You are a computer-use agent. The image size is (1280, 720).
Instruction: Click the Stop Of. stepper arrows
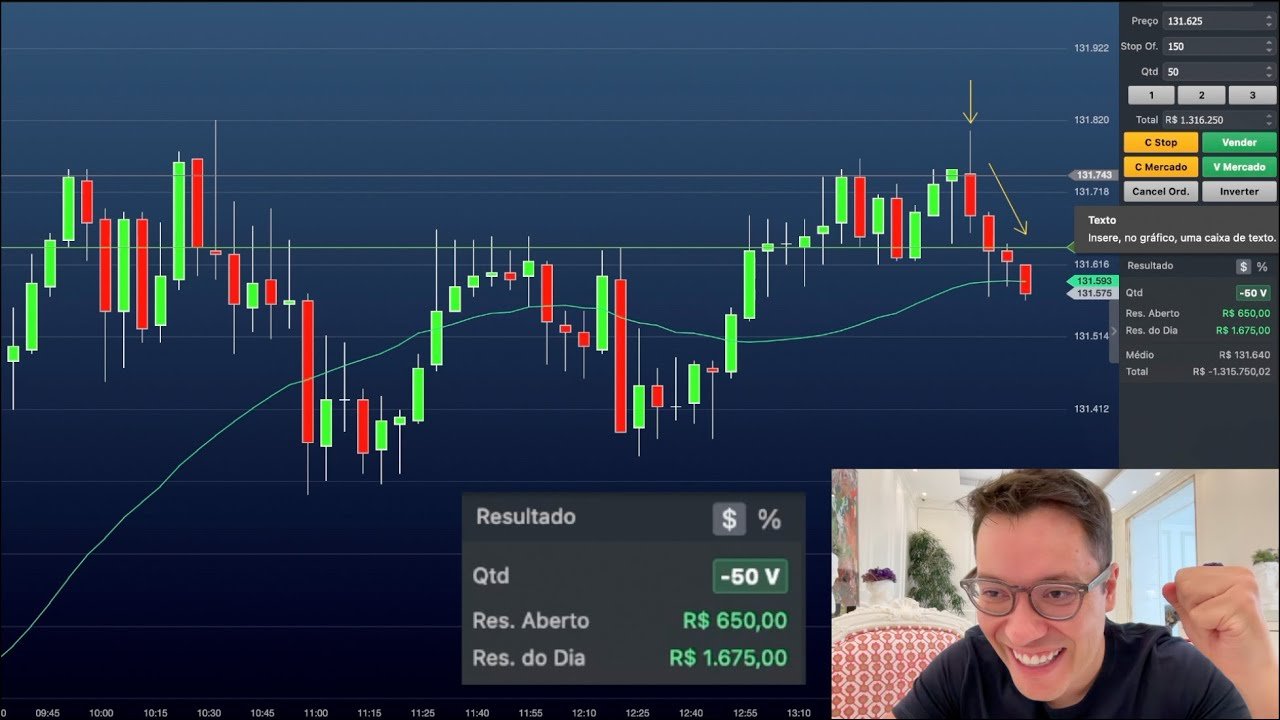tap(1269, 46)
